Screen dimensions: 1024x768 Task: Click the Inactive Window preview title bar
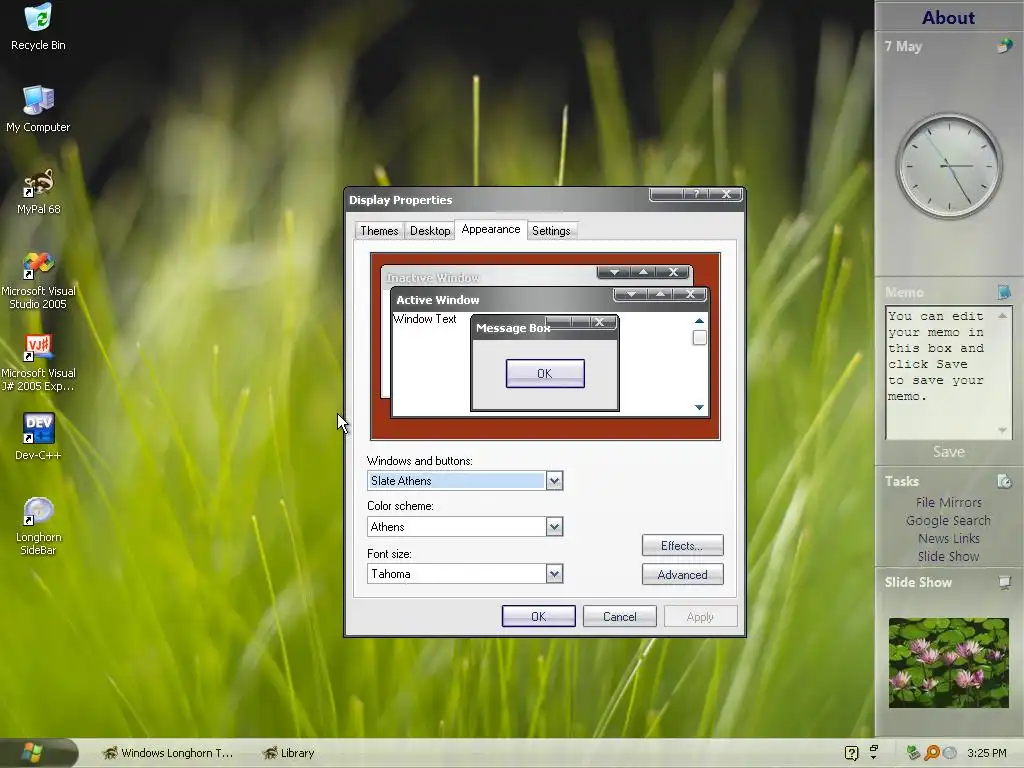pos(490,278)
